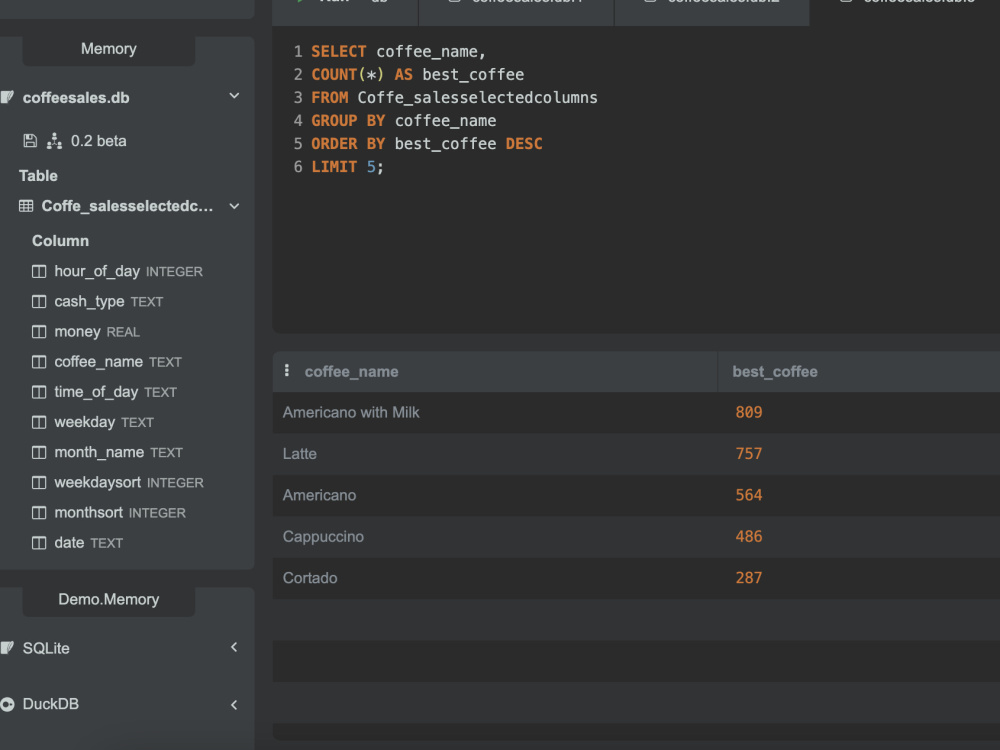Select the monthsort column name
Image resolution: width=1000 pixels, height=750 pixels.
[x=88, y=512]
